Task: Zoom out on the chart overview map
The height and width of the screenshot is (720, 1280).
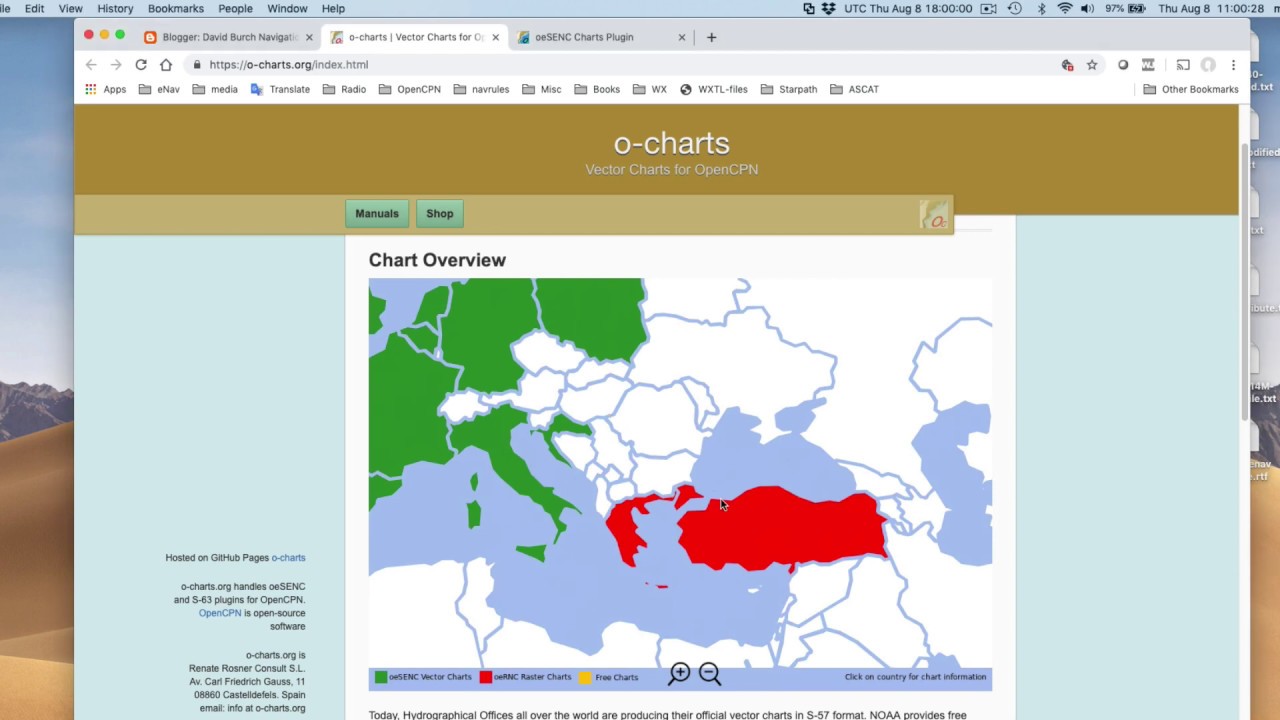Action: click(x=710, y=674)
